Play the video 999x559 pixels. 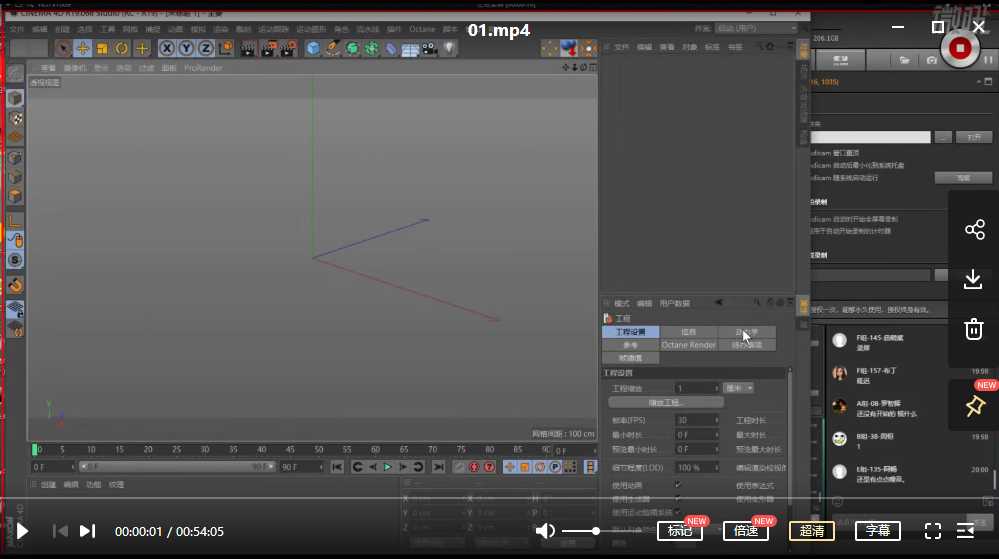tap(22, 532)
